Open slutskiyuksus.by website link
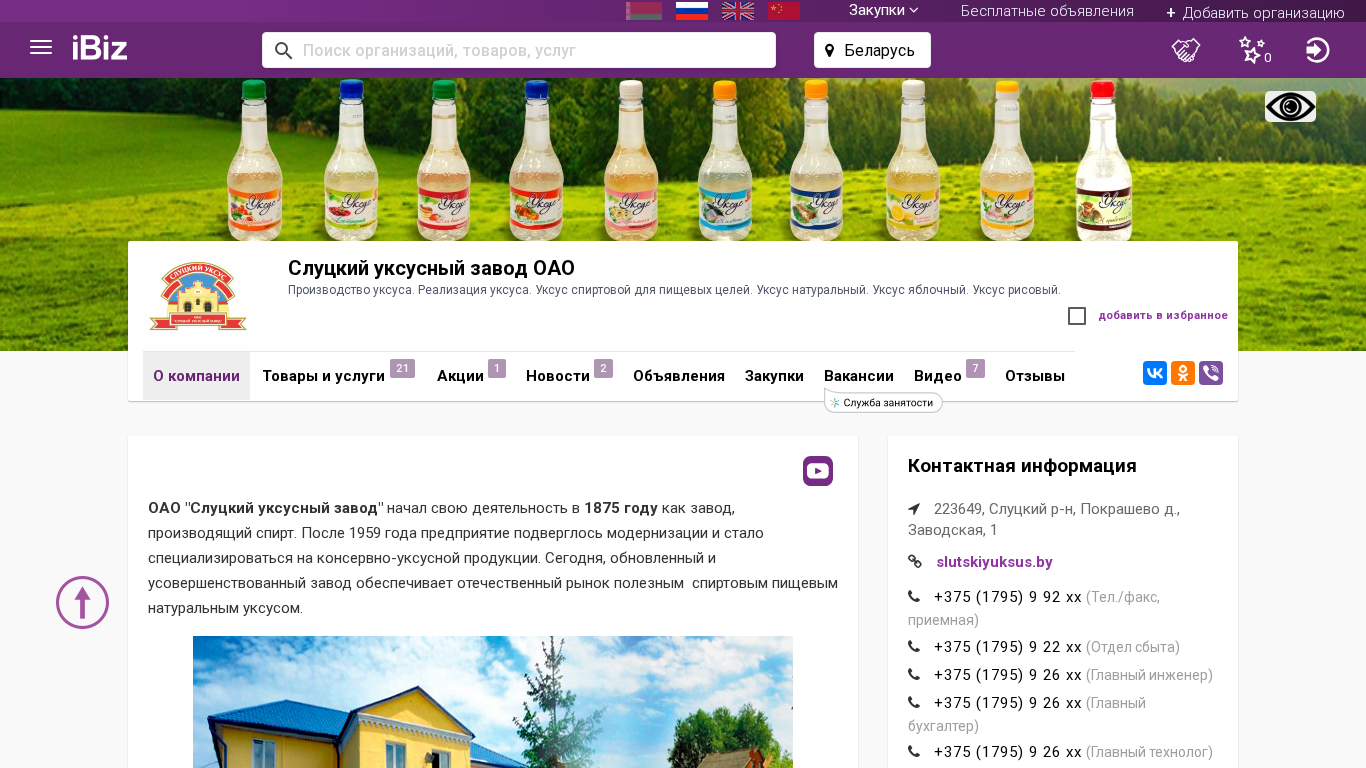 point(994,562)
